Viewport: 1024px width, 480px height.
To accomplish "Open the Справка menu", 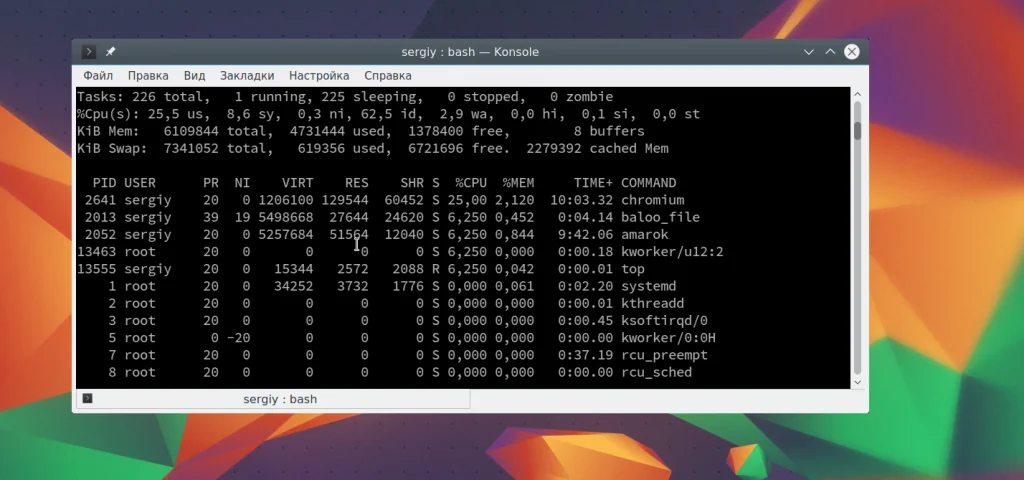I will coord(388,76).
